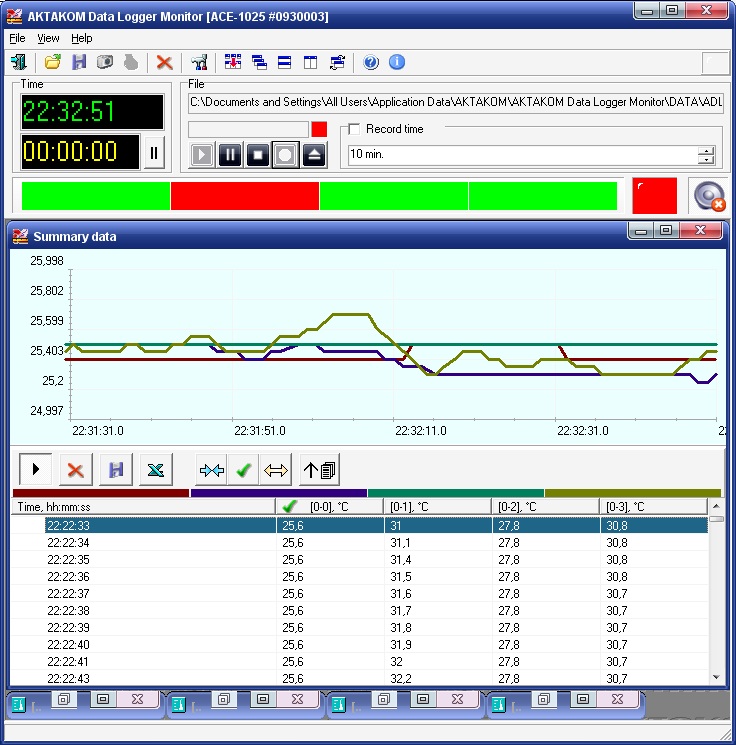Open help via the blue question mark icon
This screenshot has height=745, width=736.
pyautogui.click(x=372, y=63)
